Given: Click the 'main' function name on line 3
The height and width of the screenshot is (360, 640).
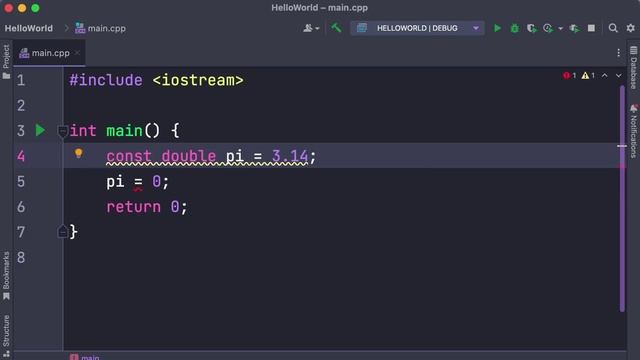Looking at the screenshot, I should pyautogui.click(x=124, y=131).
